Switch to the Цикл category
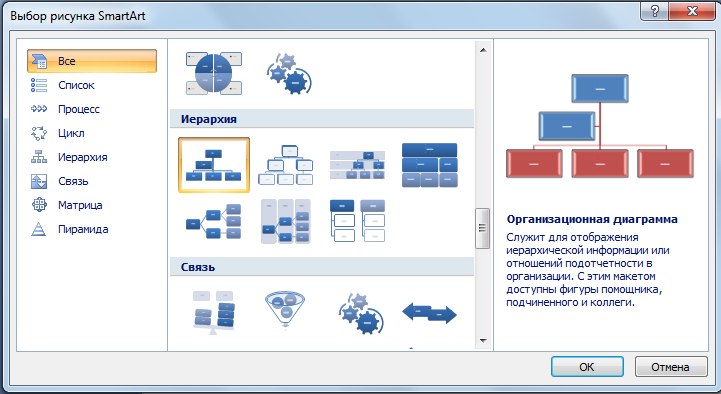Viewport: 721px width, 394px height. (x=92, y=133)
